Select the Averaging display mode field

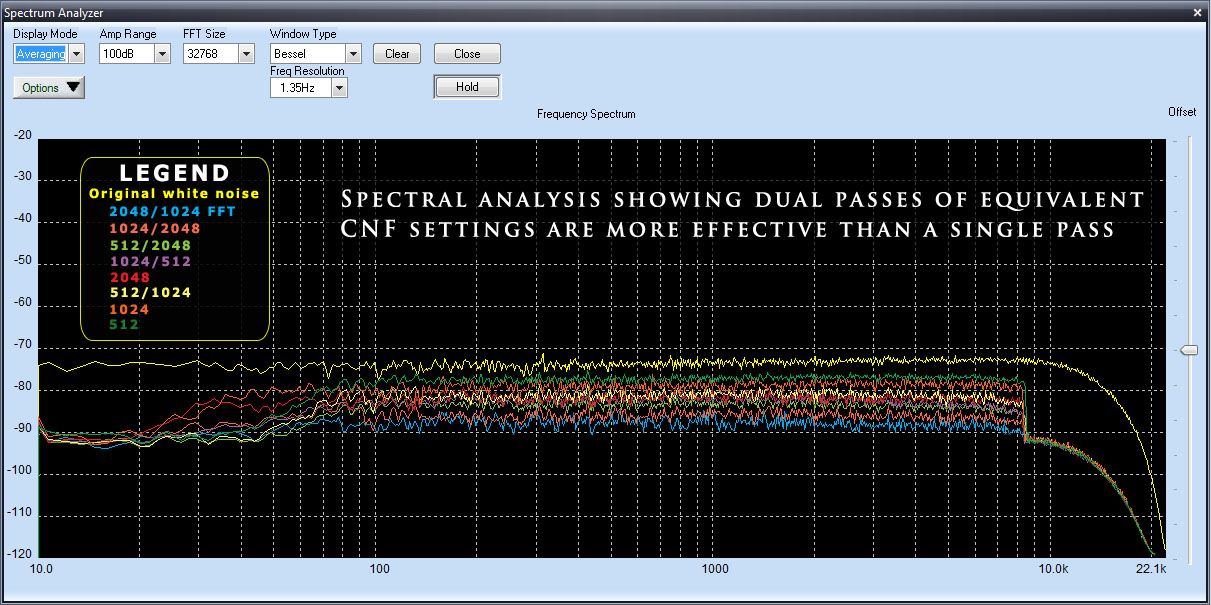(41, 54)
